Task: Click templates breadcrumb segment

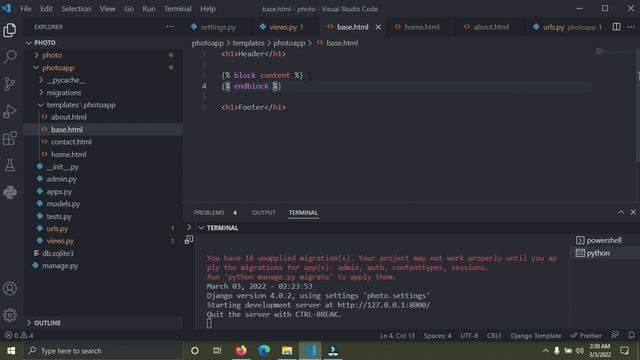Action: click(x=248, y=43)
